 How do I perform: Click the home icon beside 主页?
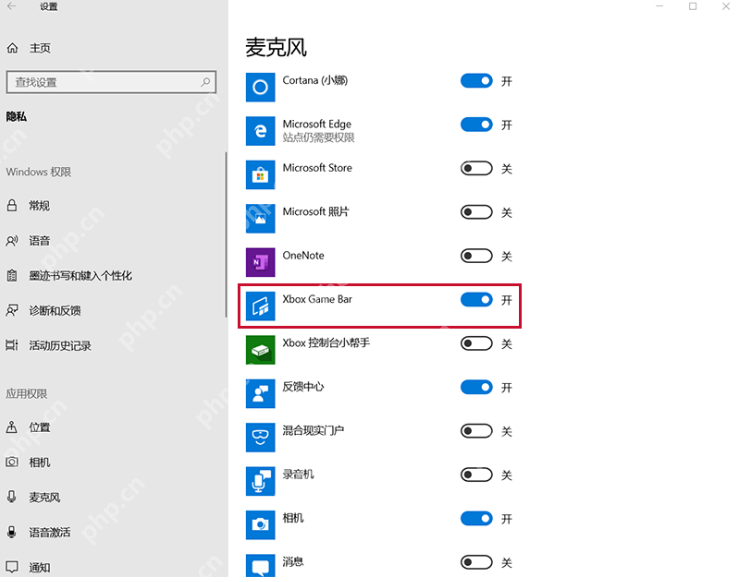tap(12, 48)
